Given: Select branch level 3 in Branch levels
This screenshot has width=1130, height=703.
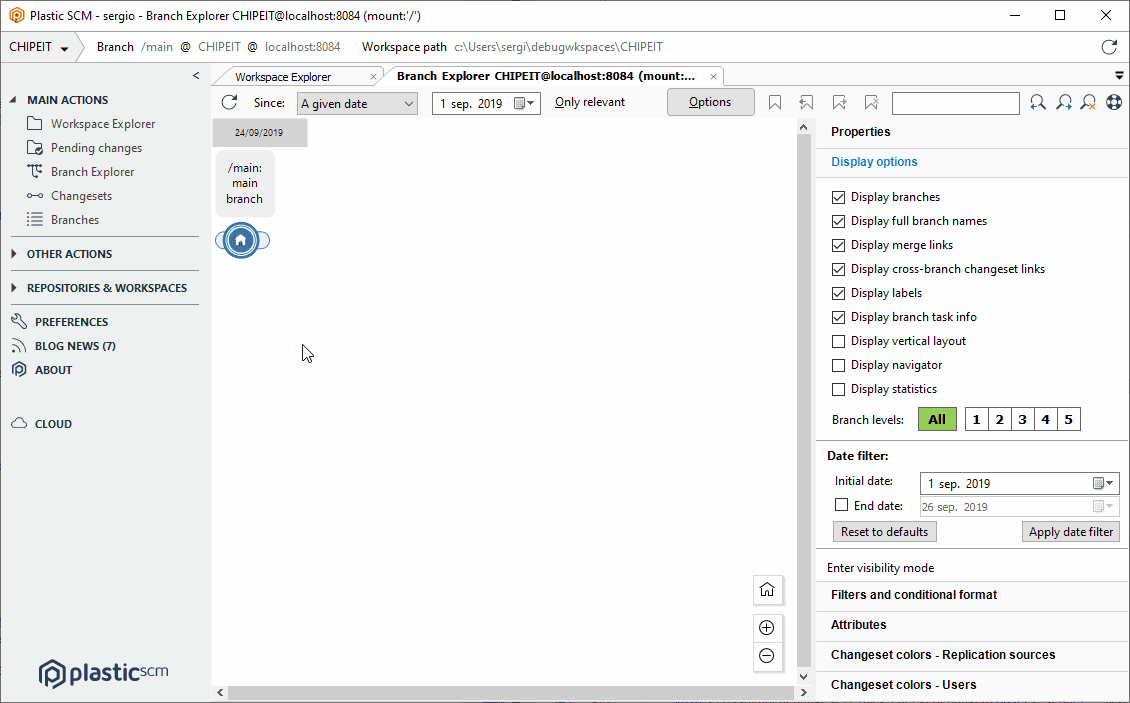Looking at the screenshot, I should tap(1022, 419).
